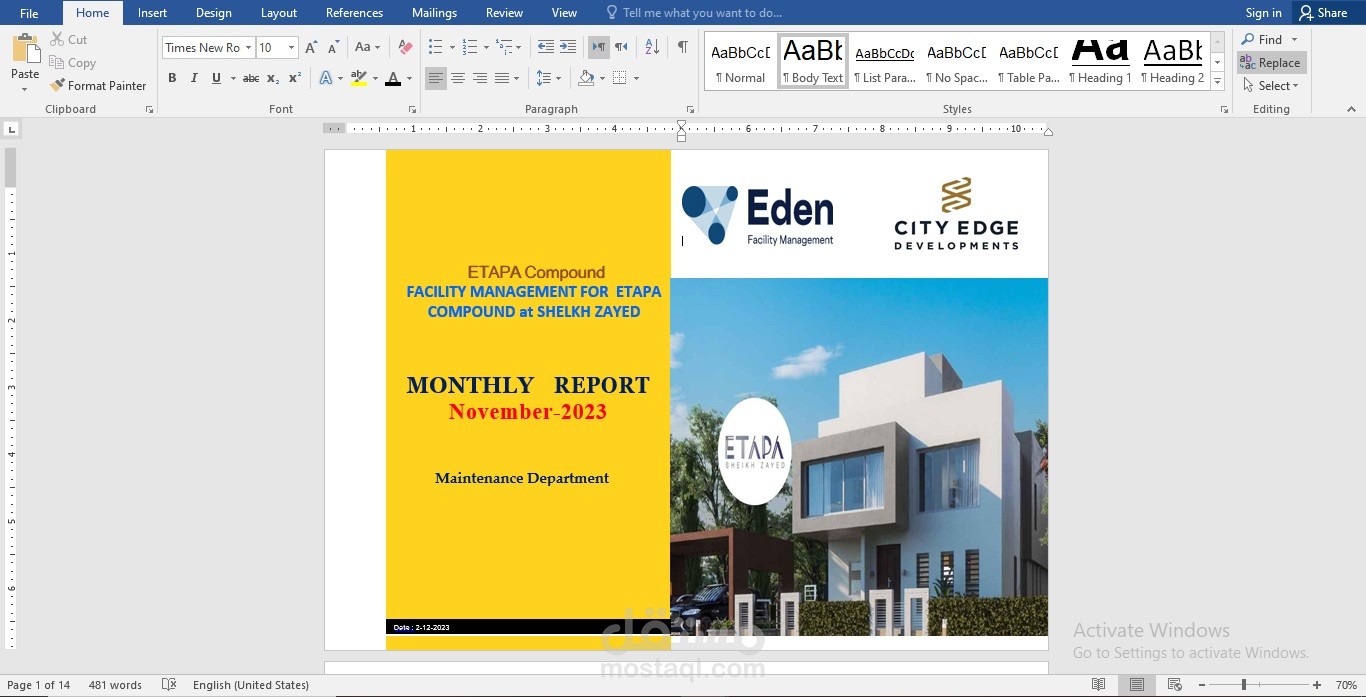The width and height of the screenshot is (1366, 697).
Task: Toggle Print Layout view in status bar
Action: pyautogui.click(x=1137, y=685)
